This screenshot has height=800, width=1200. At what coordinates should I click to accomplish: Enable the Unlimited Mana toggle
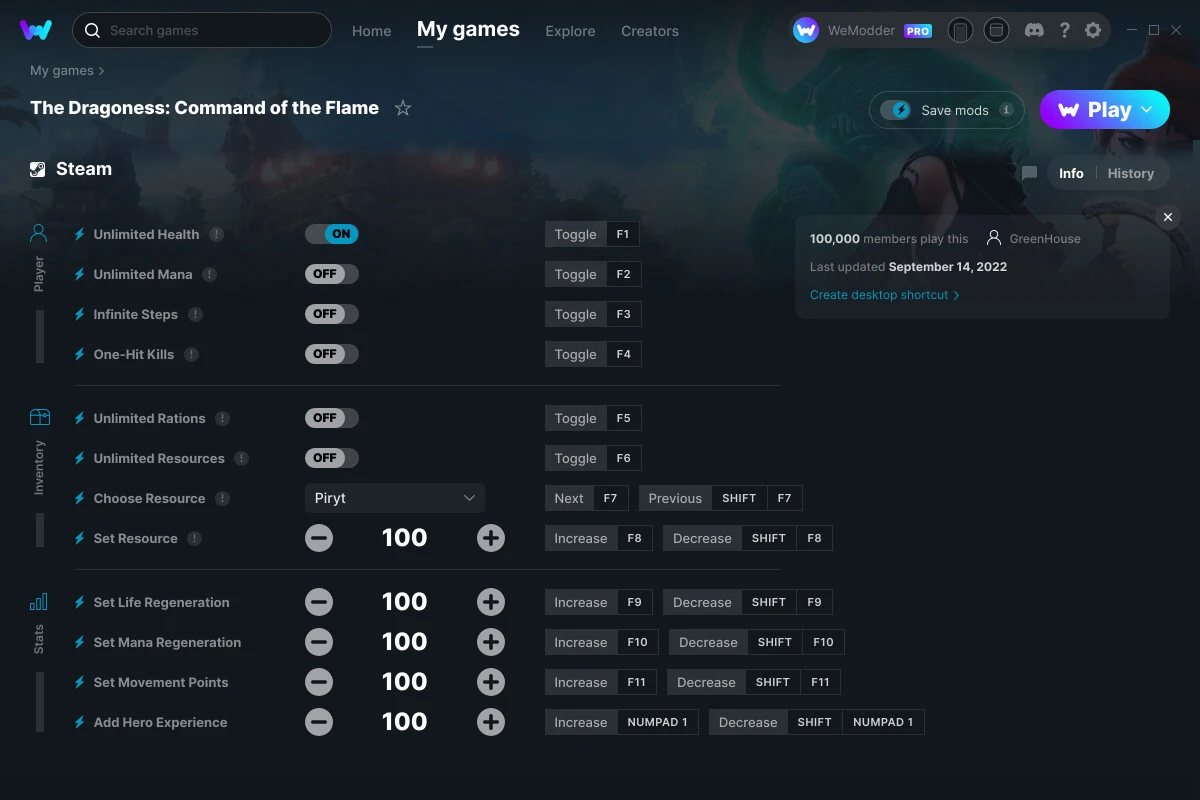pos(332,274)
